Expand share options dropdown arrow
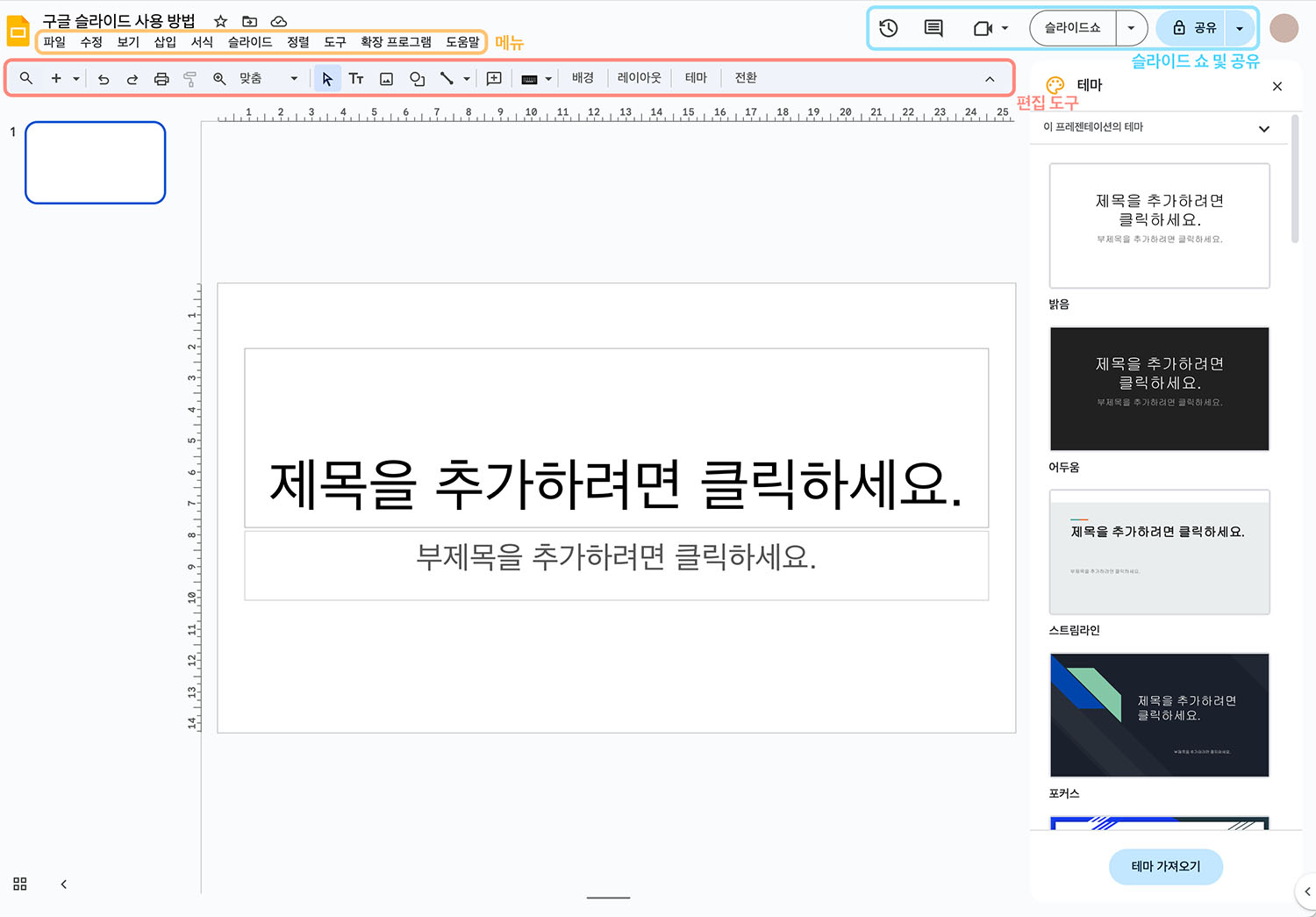This screenshot has width=1316, height=917. point(1240,28)
